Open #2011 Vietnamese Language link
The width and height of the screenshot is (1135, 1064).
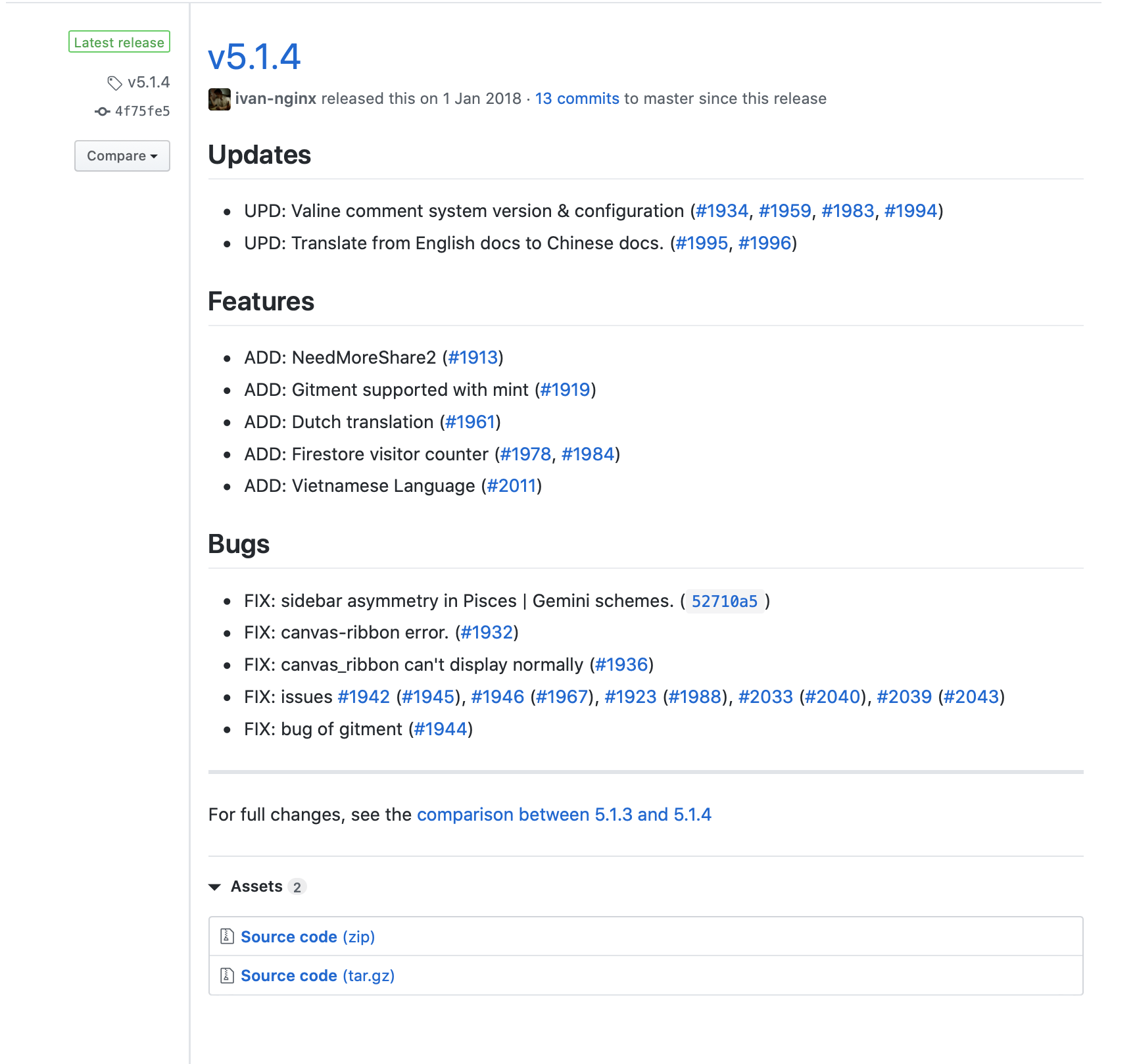[x=512, y=486]
